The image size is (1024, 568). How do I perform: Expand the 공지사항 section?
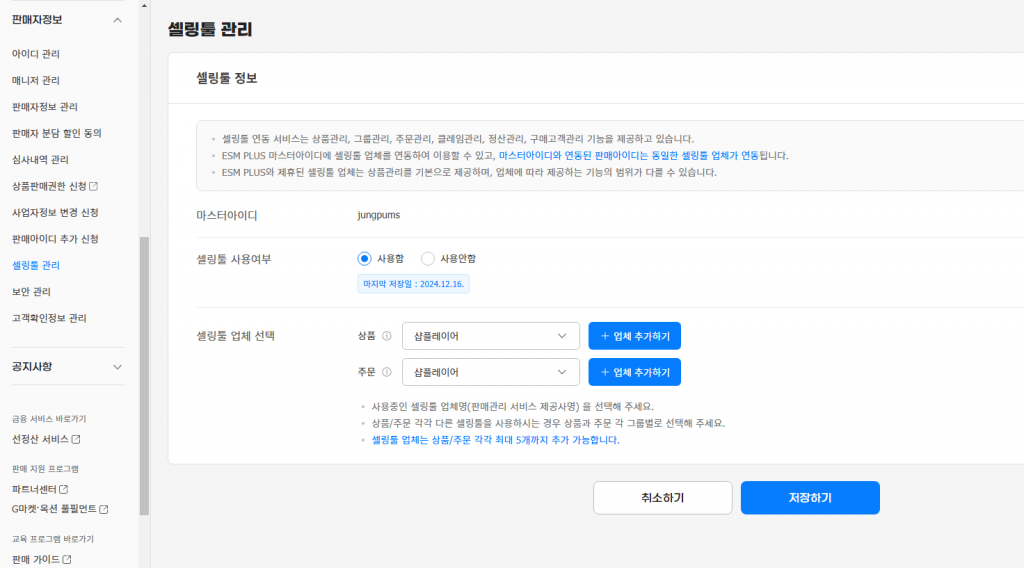pos(118,367)
